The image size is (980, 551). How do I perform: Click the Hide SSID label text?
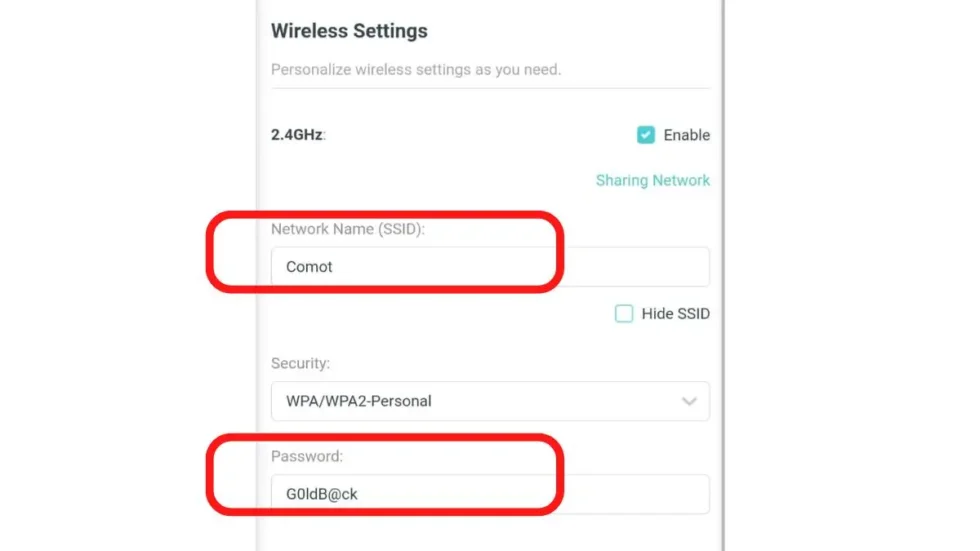point(676,314)
